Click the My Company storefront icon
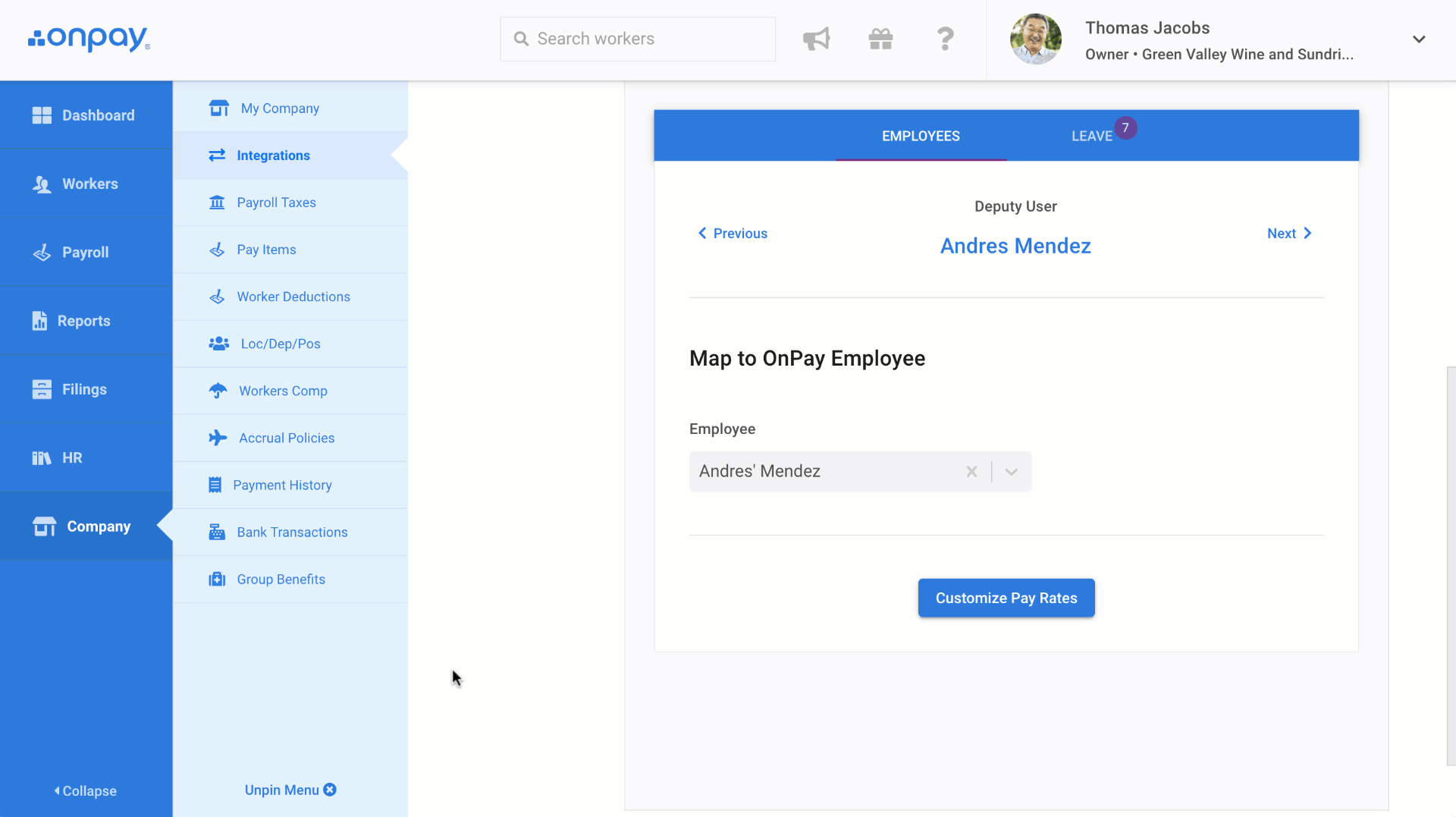1456x817 pixels. pyautogui.click(x=219, y=108)
